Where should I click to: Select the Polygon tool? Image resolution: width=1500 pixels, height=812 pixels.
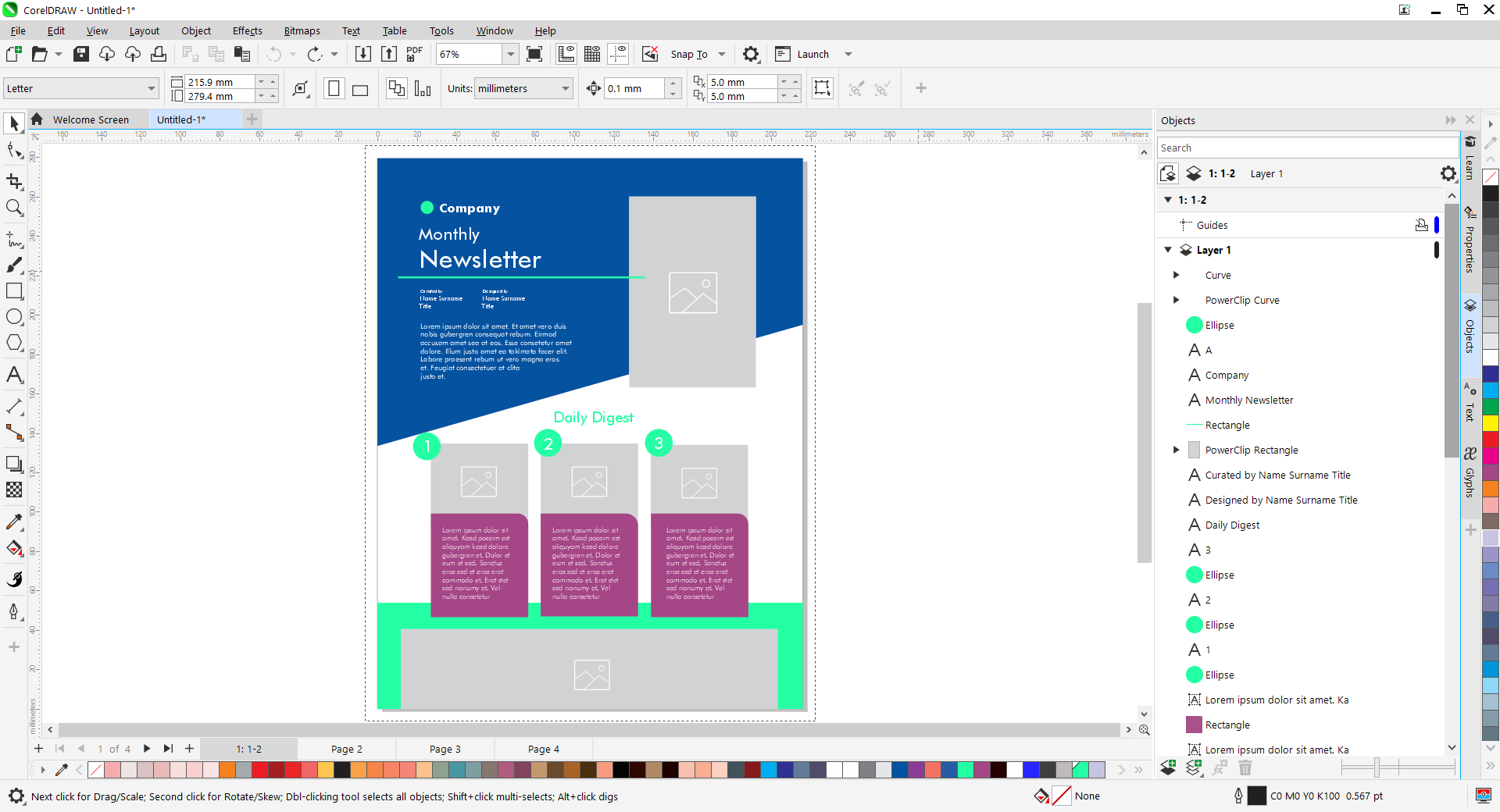coord(14,343)
